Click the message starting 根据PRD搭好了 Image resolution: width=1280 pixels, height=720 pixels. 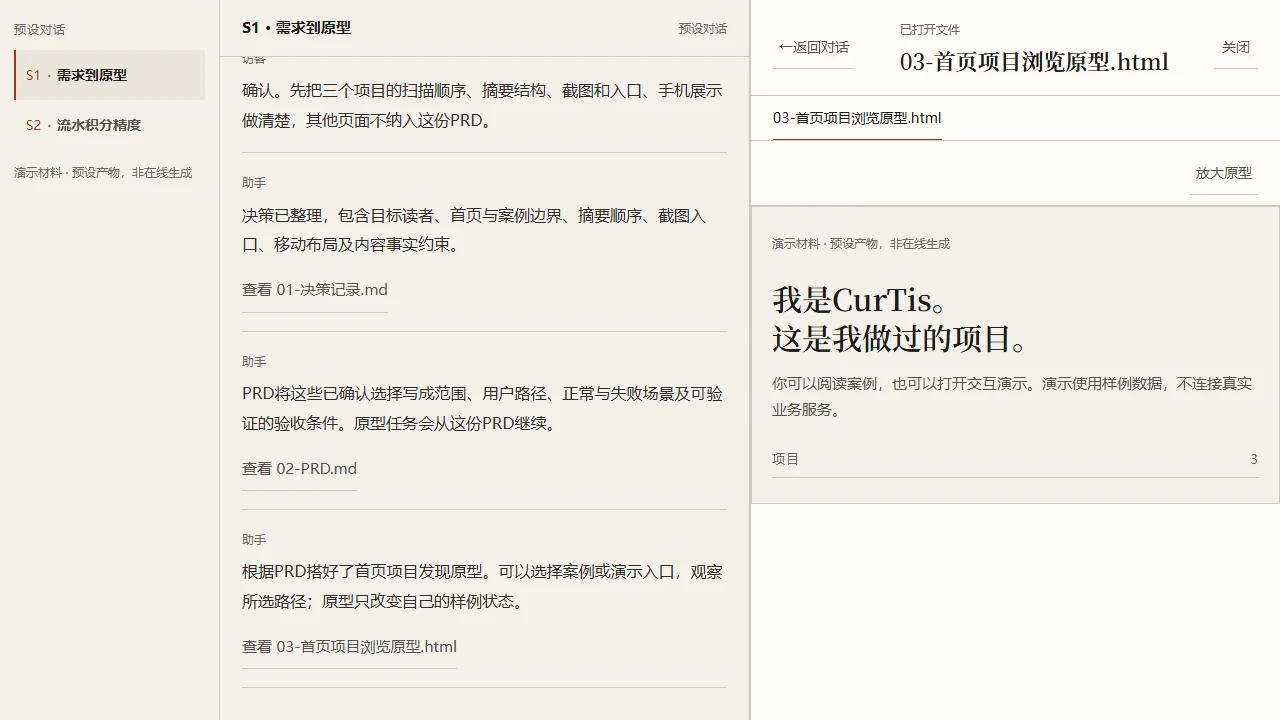[482, 587]
